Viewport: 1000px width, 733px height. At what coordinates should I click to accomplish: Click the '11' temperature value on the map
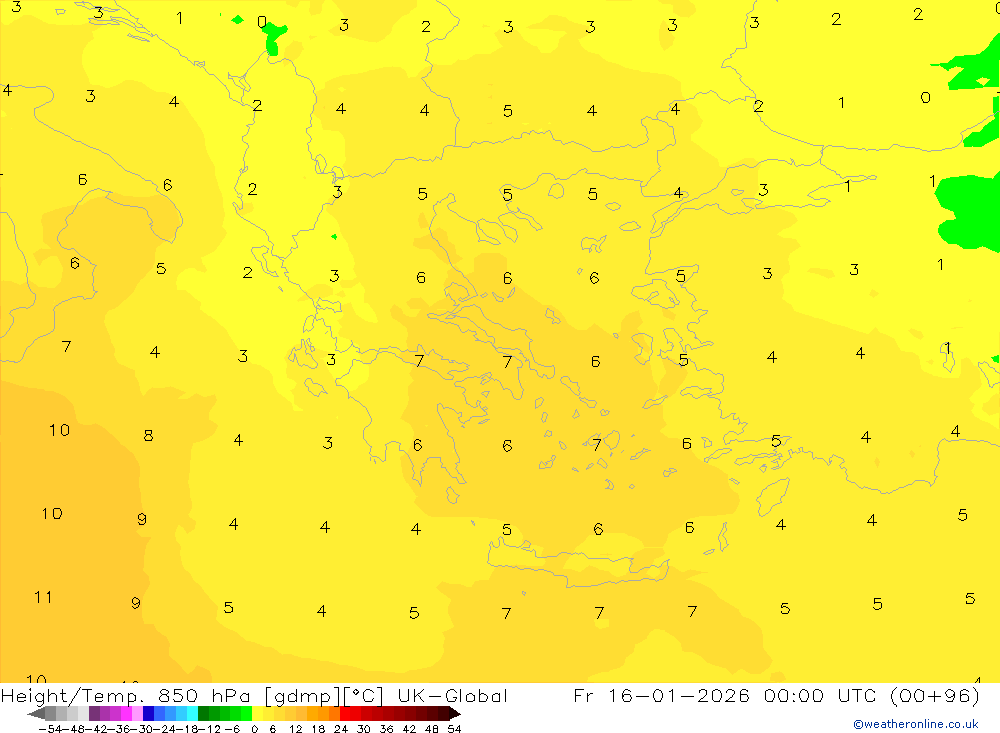pyautogui.click(x=43, y=597)
